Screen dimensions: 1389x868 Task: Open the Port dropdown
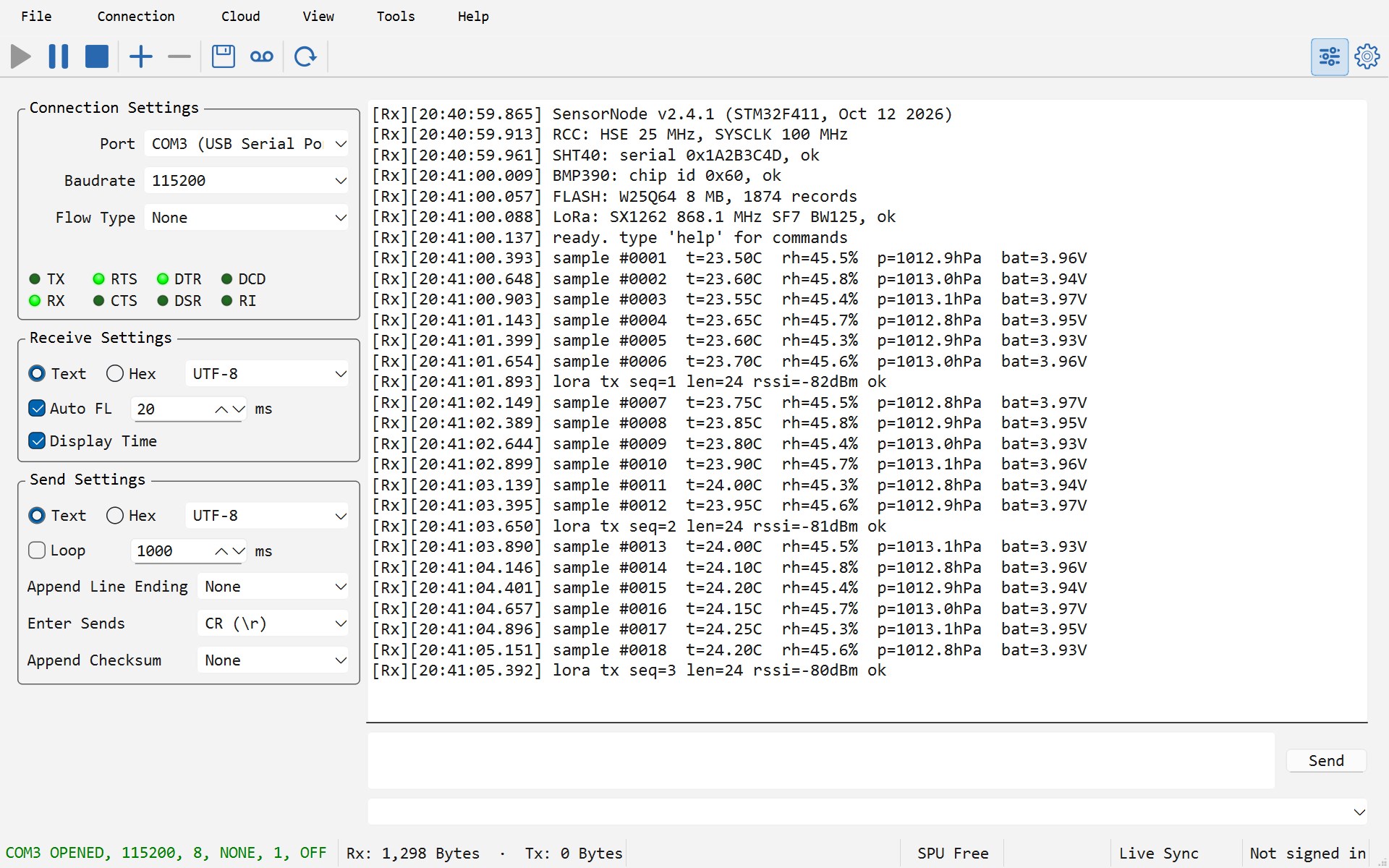[246, 144]
